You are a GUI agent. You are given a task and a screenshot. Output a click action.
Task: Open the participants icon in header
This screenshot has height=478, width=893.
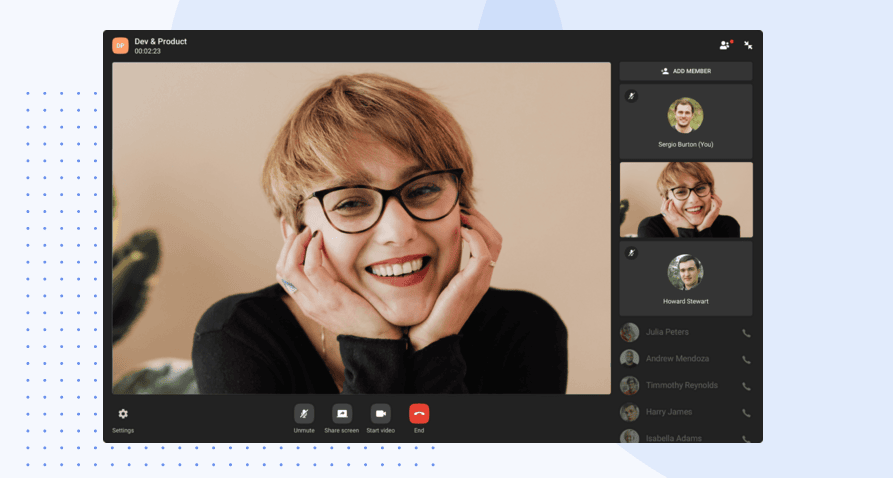click(x=725, y=45)
